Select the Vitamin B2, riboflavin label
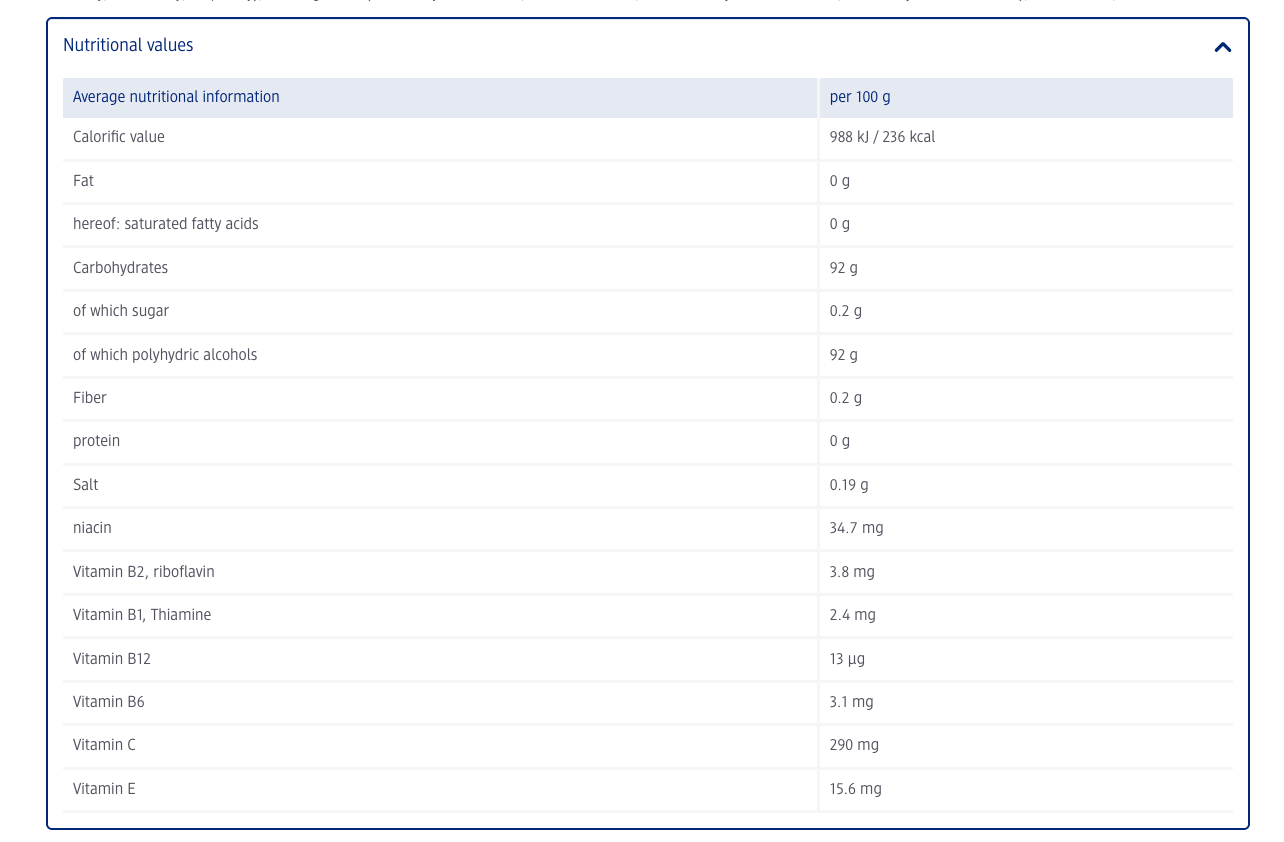 pos(144,572)
